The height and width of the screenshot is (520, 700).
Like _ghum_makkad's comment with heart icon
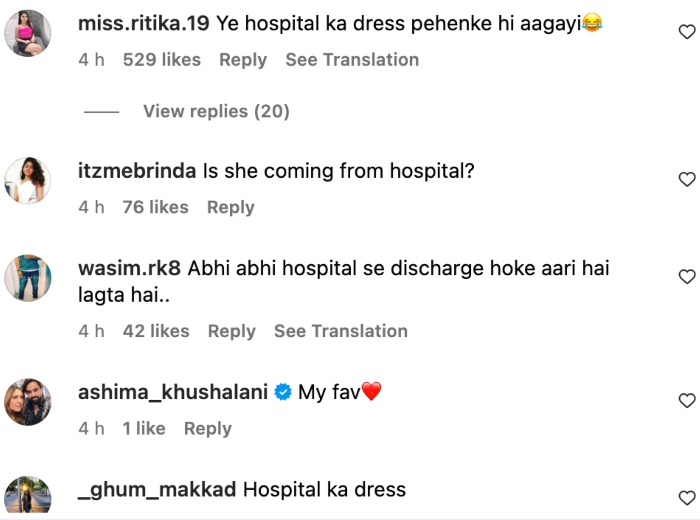(x=687, y=497)
